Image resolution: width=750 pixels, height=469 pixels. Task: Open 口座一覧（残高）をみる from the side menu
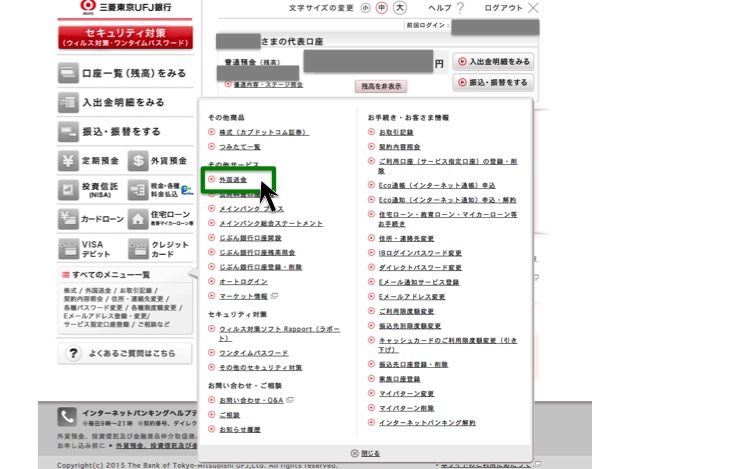click(x=125, y=73)
